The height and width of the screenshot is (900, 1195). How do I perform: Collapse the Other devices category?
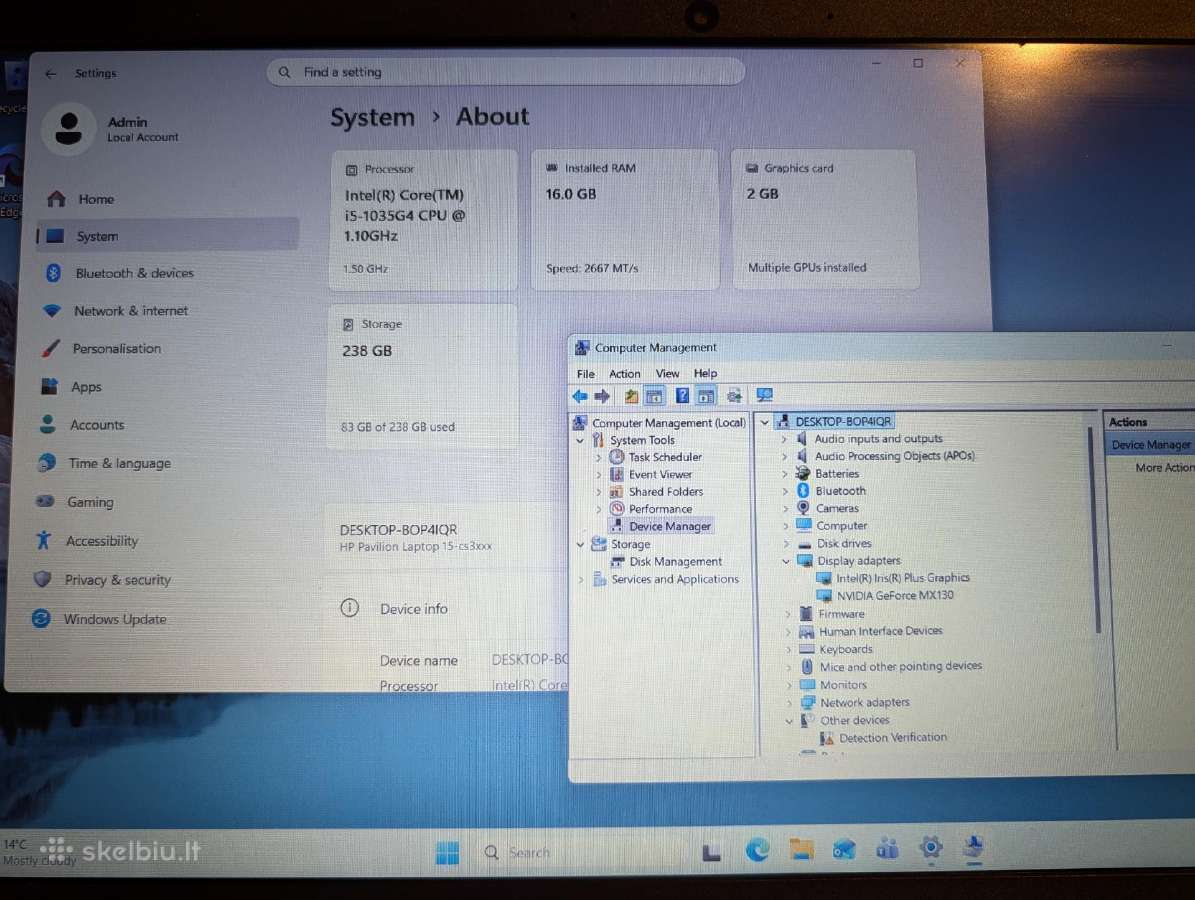point(789,721)
